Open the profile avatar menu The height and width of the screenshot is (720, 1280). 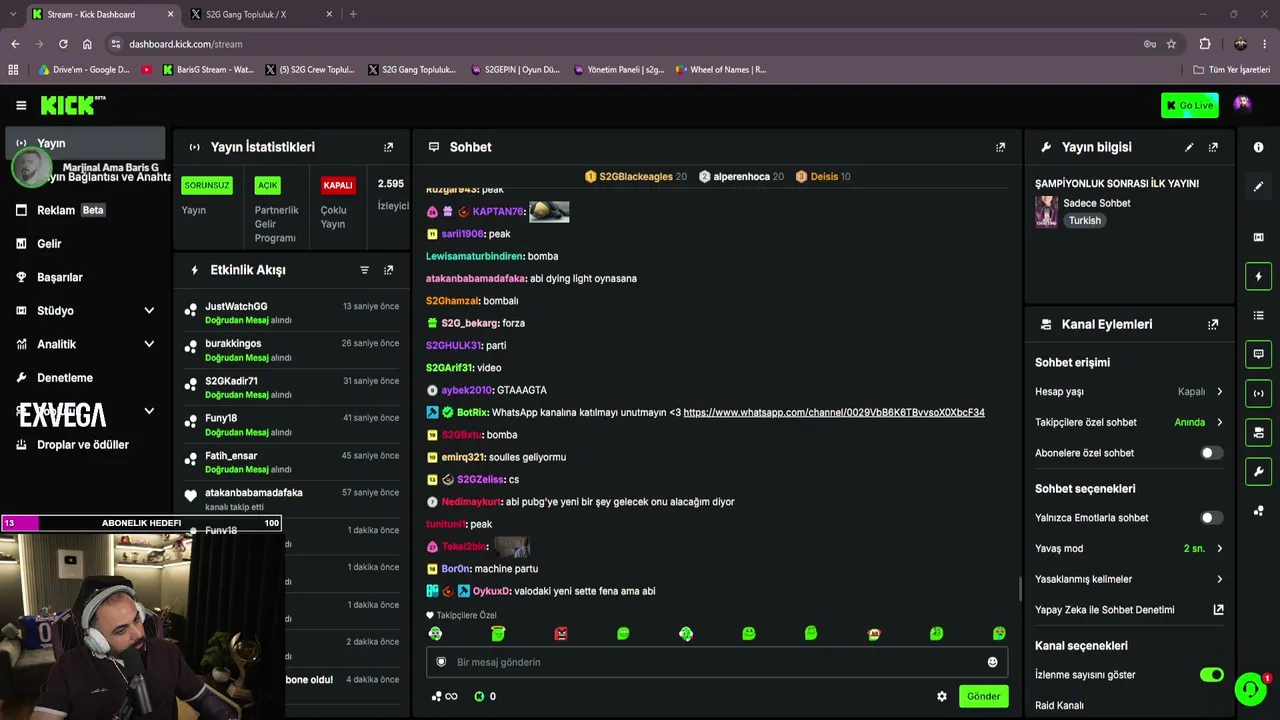(1242, 104)
